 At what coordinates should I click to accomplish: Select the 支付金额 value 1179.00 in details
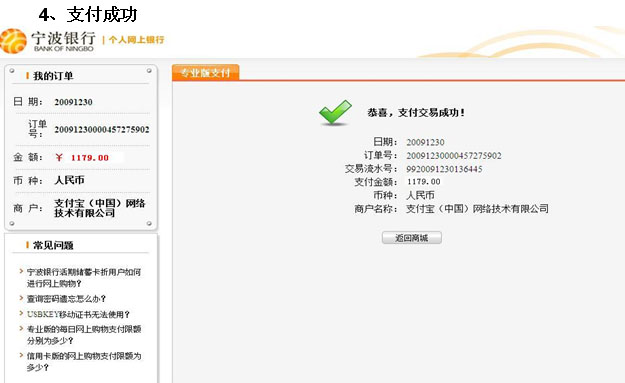(423, 182)
